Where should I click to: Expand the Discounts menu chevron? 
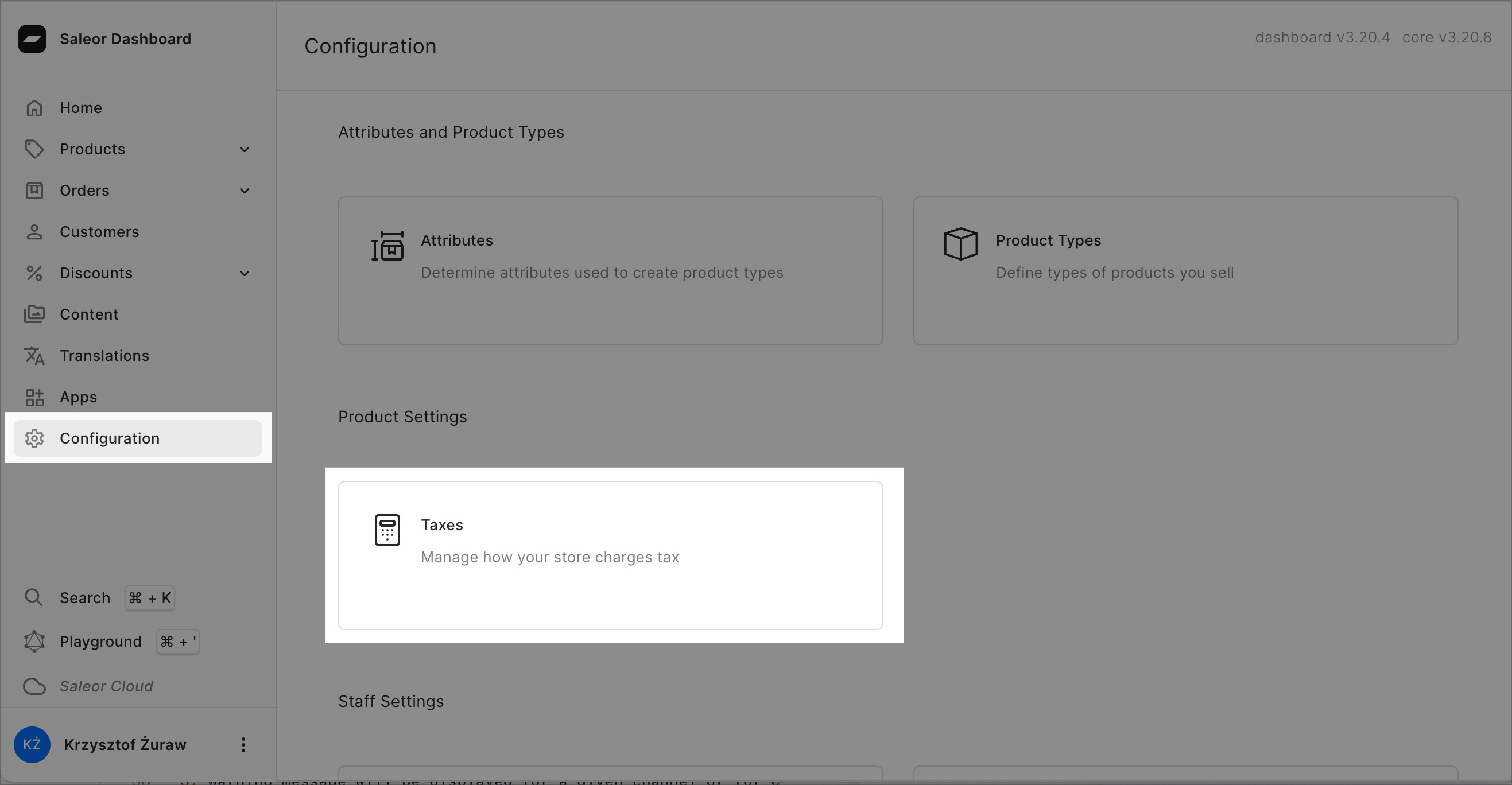point(244,273)
